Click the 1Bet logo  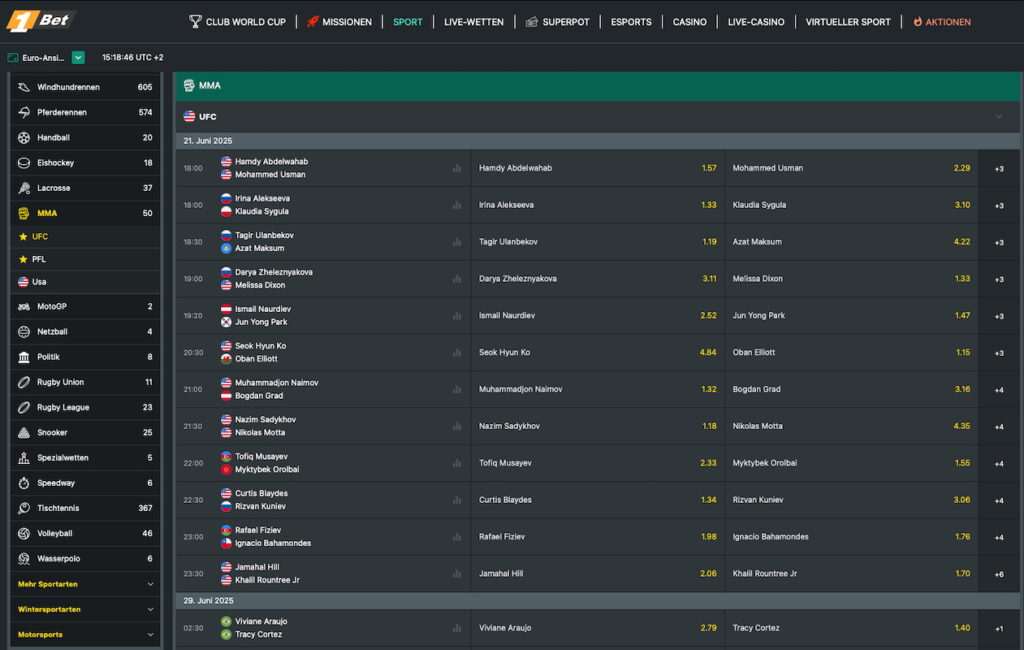coord(38,21)
